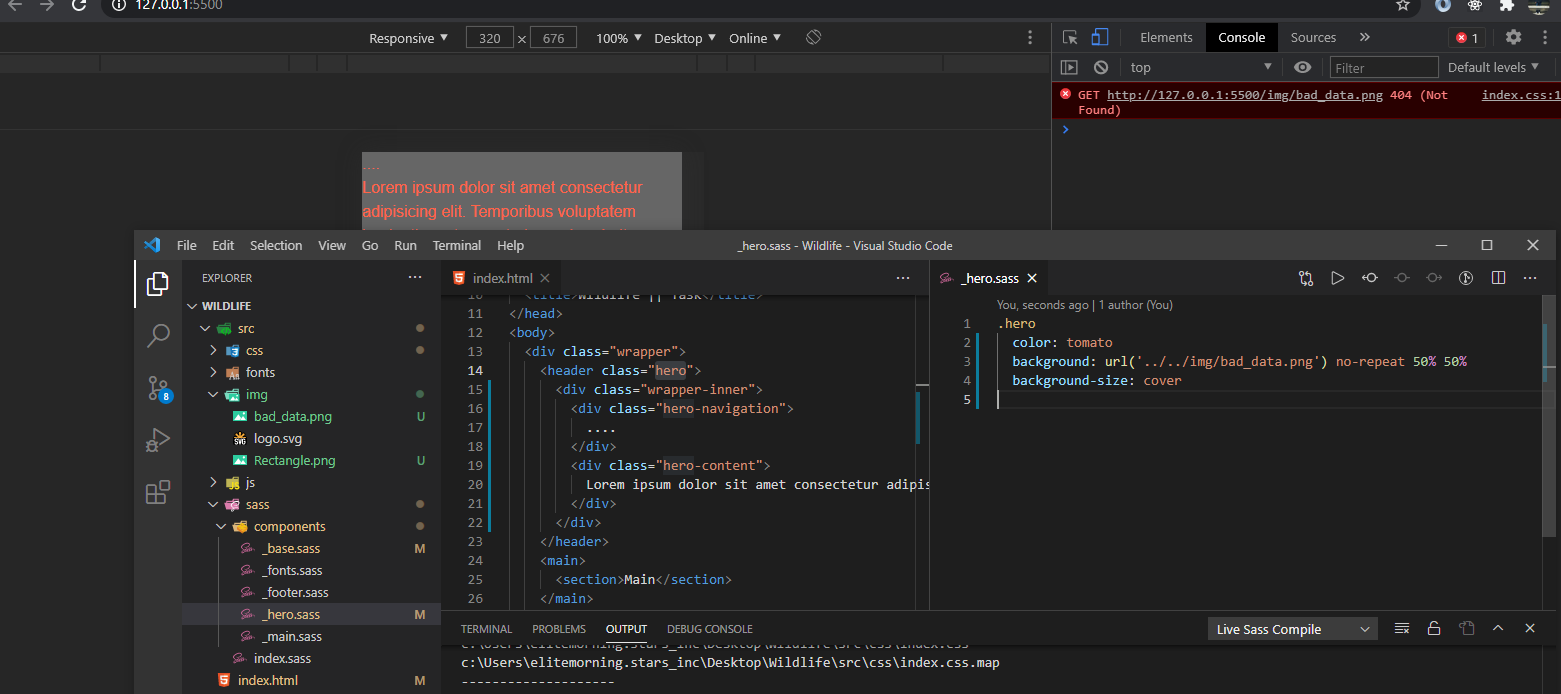Click the console Filter input field

tap(1384, 67)
